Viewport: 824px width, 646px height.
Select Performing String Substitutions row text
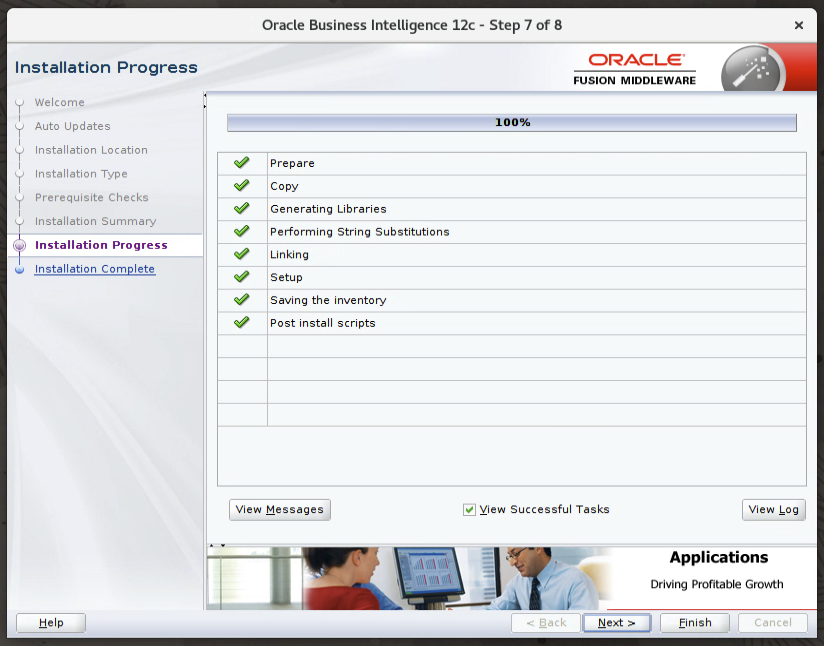359,231
